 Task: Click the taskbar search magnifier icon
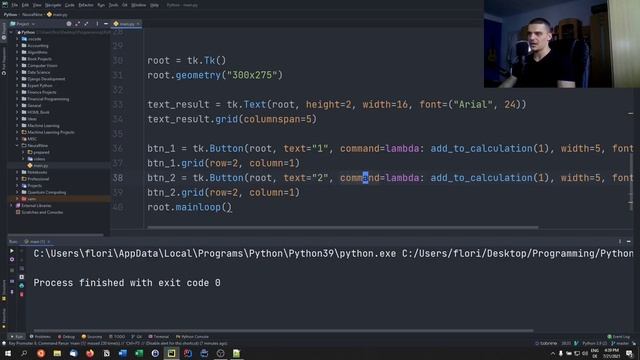point(24,353)
